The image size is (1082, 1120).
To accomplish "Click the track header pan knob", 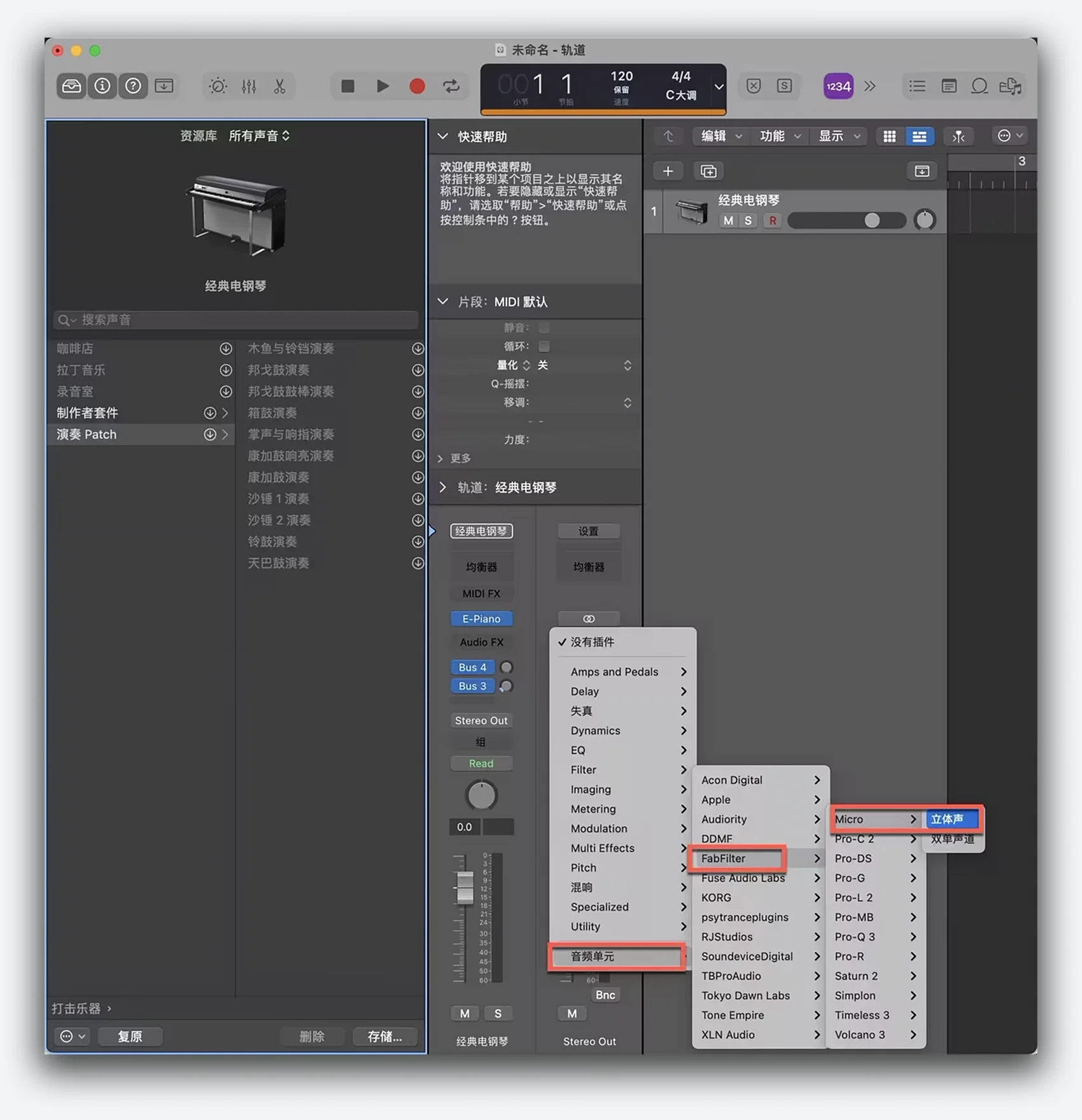I will (924, 220).
